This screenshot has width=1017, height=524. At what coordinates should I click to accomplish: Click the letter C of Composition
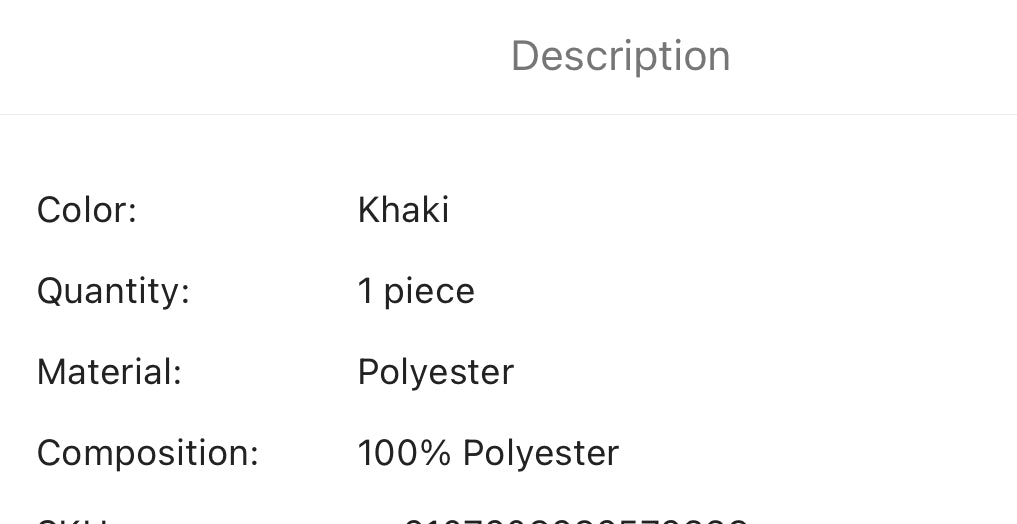point(50,453)
